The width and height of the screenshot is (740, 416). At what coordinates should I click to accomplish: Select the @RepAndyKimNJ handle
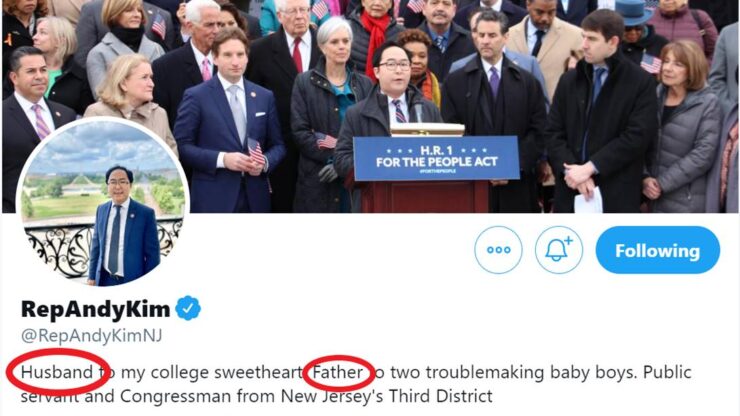coord(91,336)
